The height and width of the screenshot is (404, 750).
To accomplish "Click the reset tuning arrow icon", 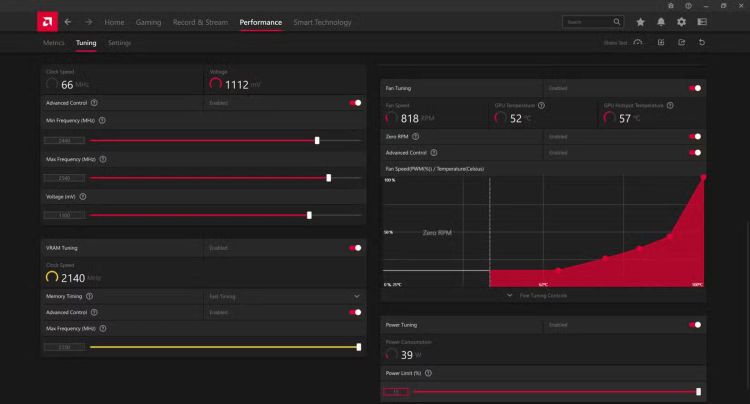I will point(702,43).
